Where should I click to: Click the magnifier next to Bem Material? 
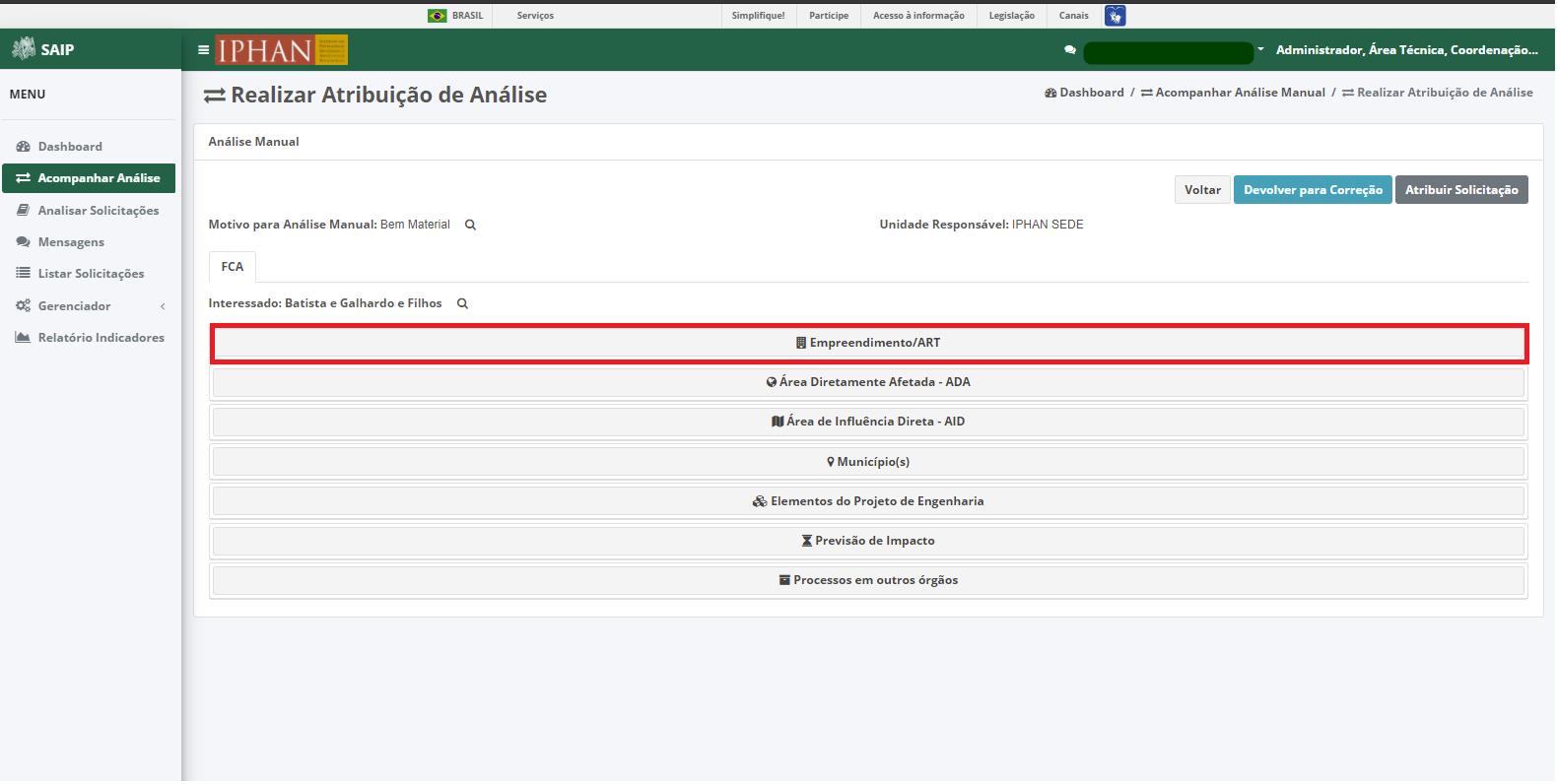(471, 226)
